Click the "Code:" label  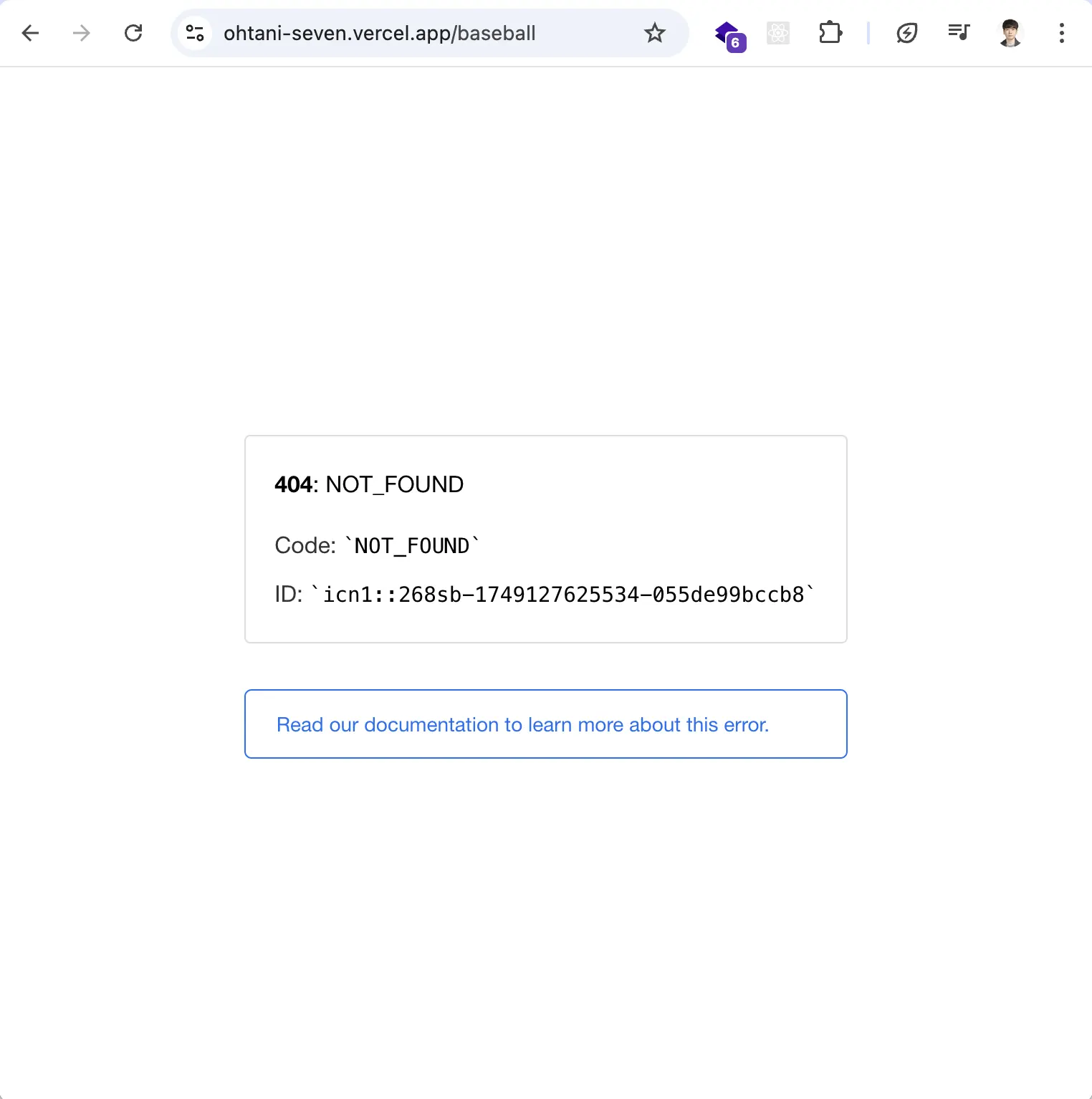click(x=305, y=546)
